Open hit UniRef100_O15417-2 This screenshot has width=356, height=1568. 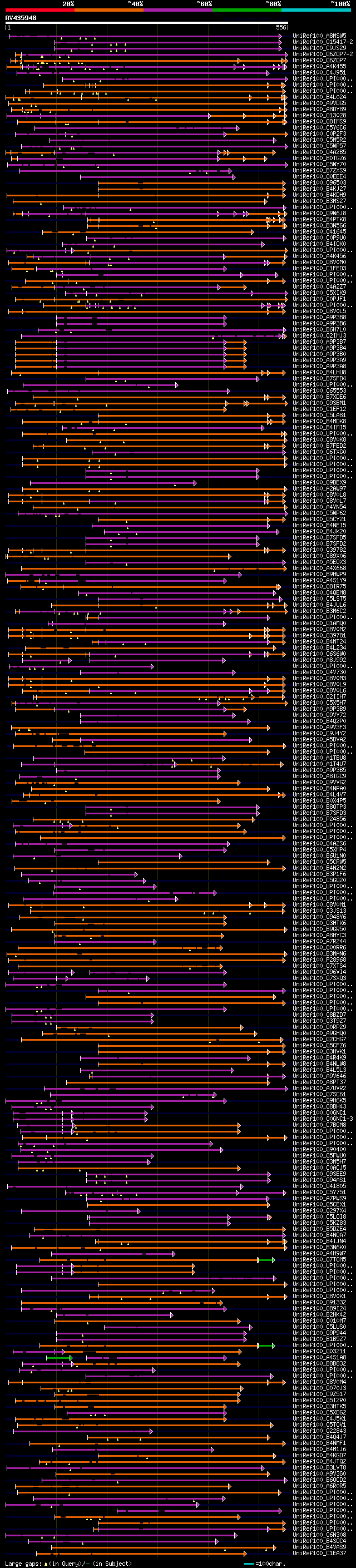pyautogui.click(x=323, y=42)
